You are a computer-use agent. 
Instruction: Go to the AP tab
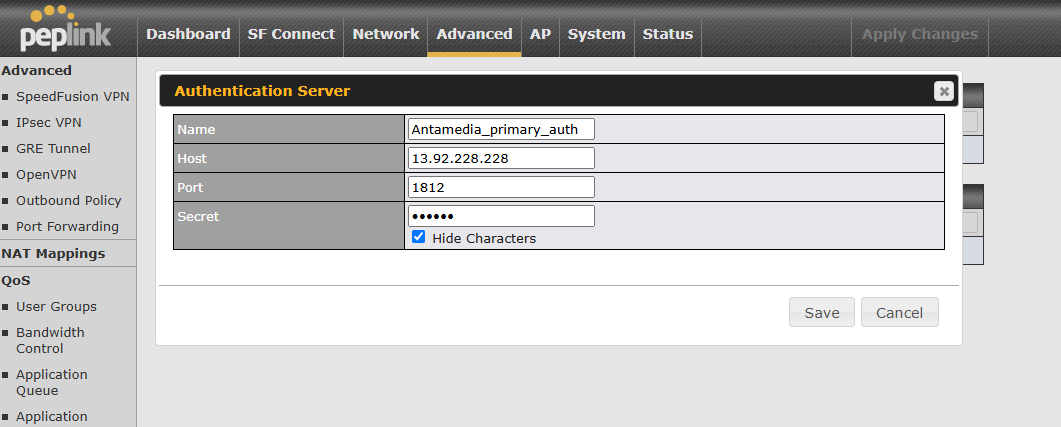[540, 34]
